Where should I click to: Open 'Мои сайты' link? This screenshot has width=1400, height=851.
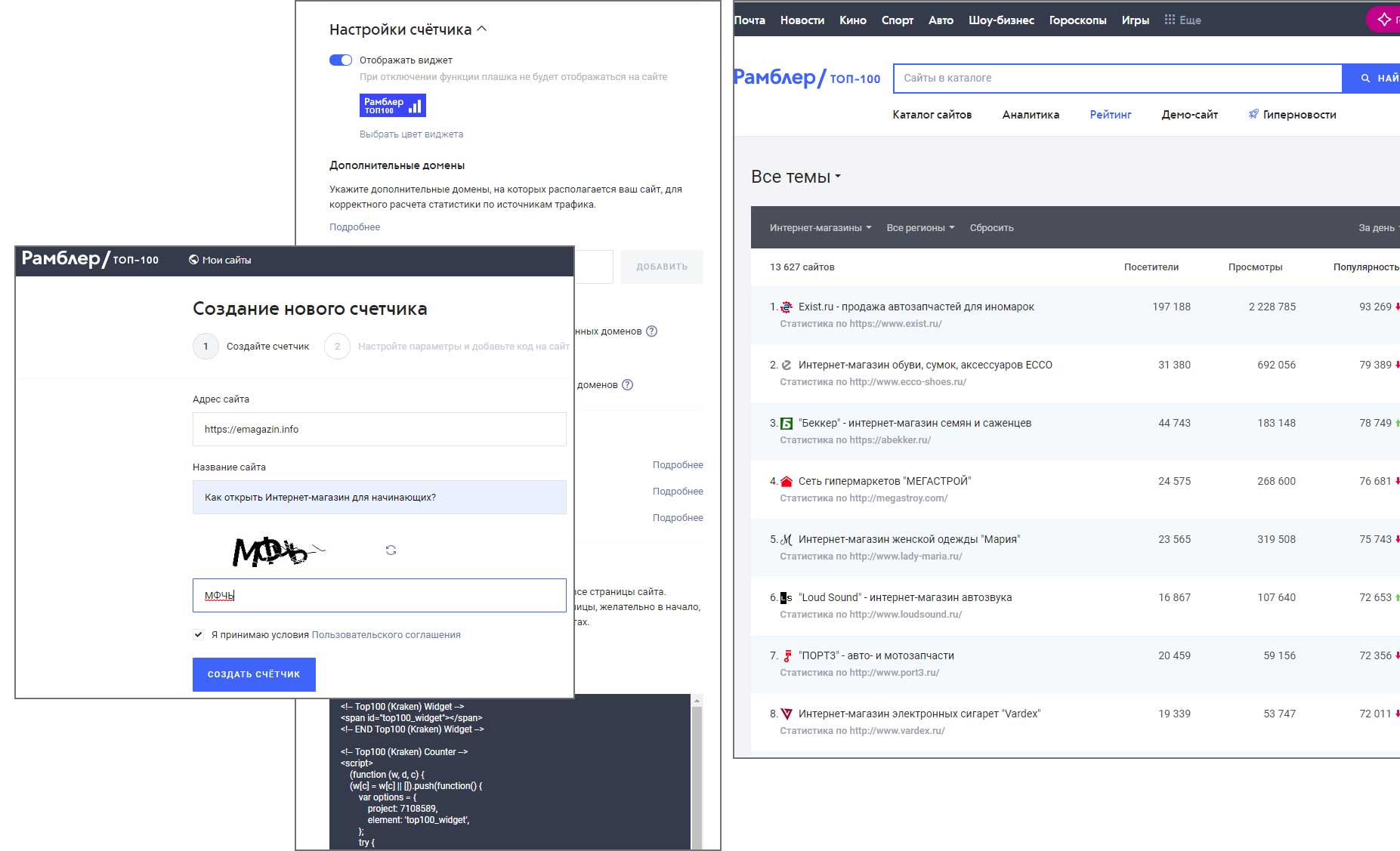coord(227,260)
